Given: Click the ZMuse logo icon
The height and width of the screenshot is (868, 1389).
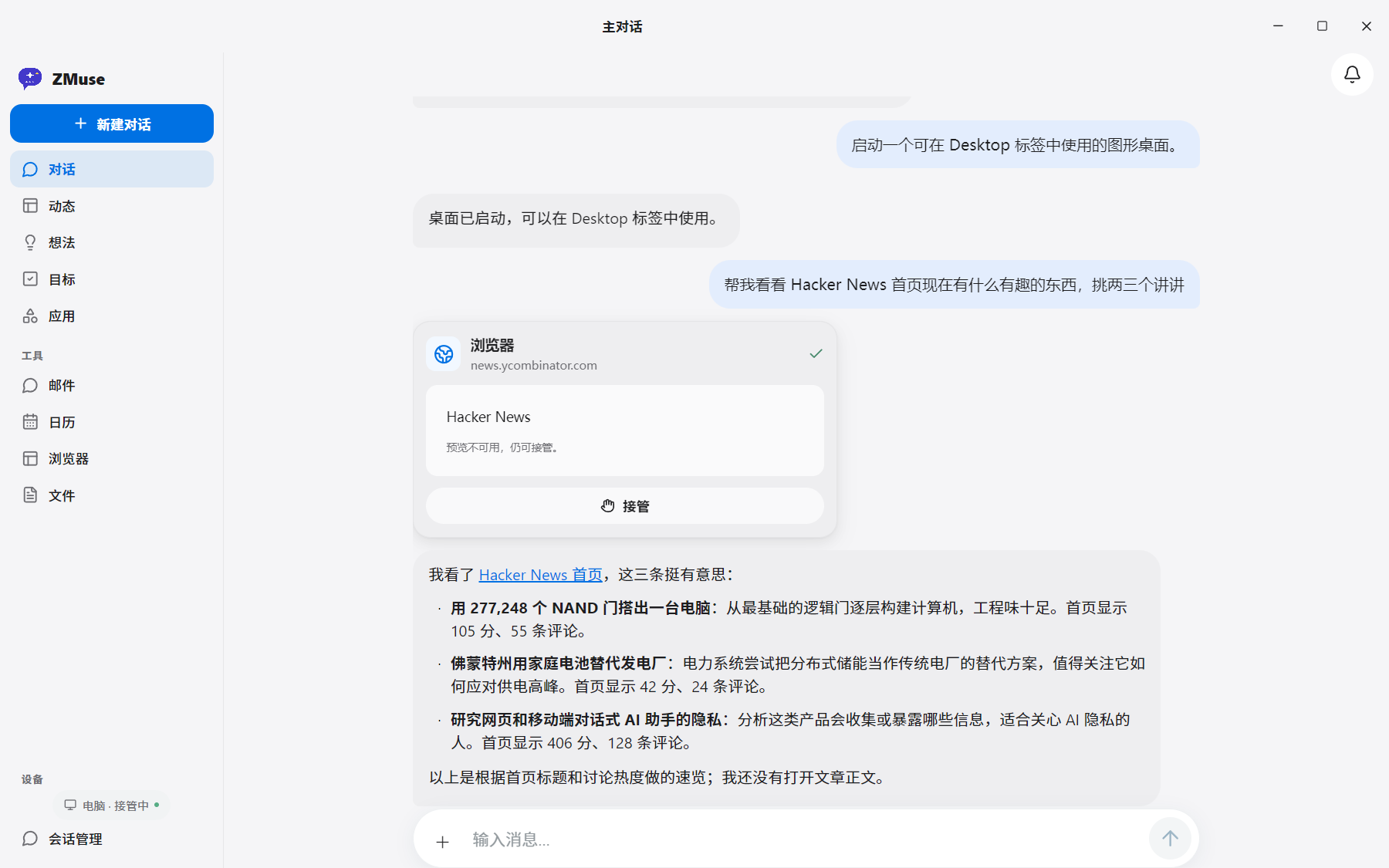Looking at the screenshot, I should click(x=30, y=79).
